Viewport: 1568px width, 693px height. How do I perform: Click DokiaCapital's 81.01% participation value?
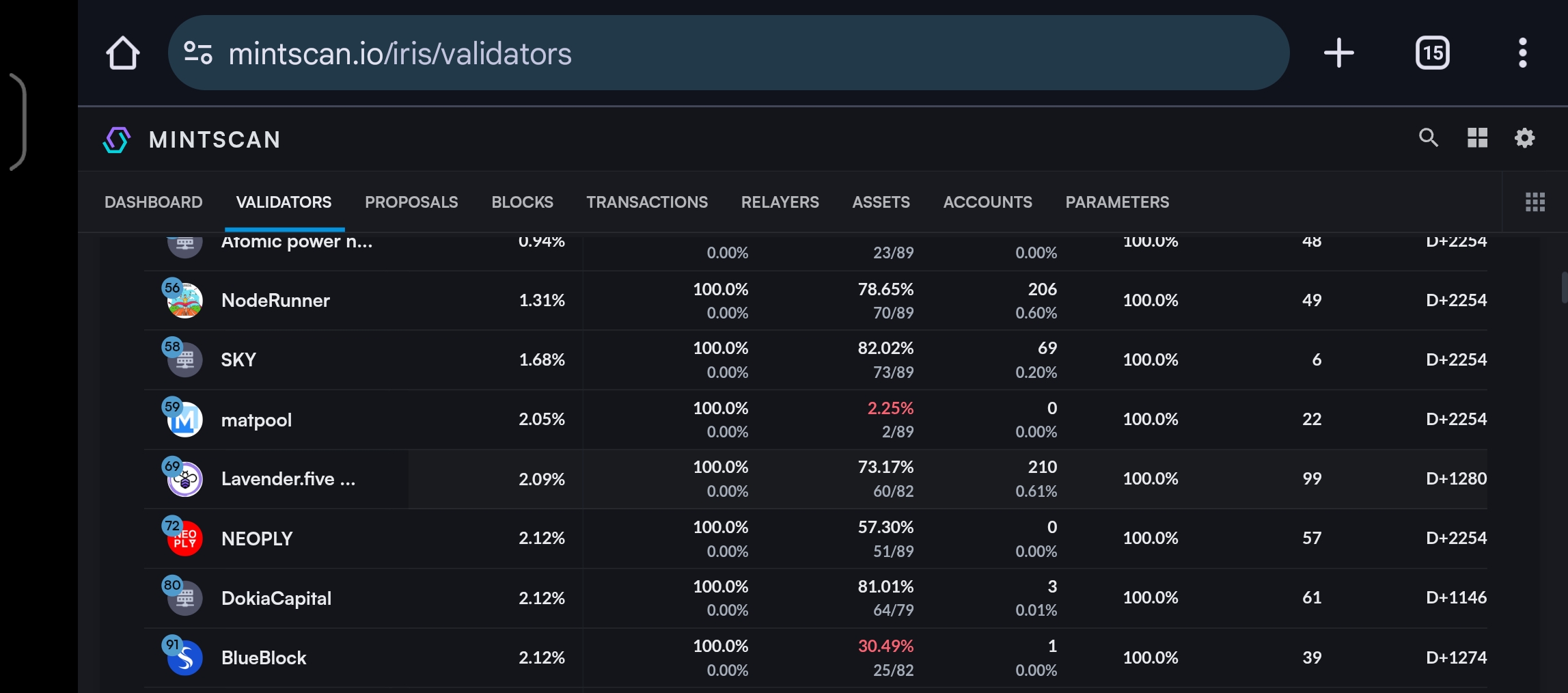click(885, 586)
